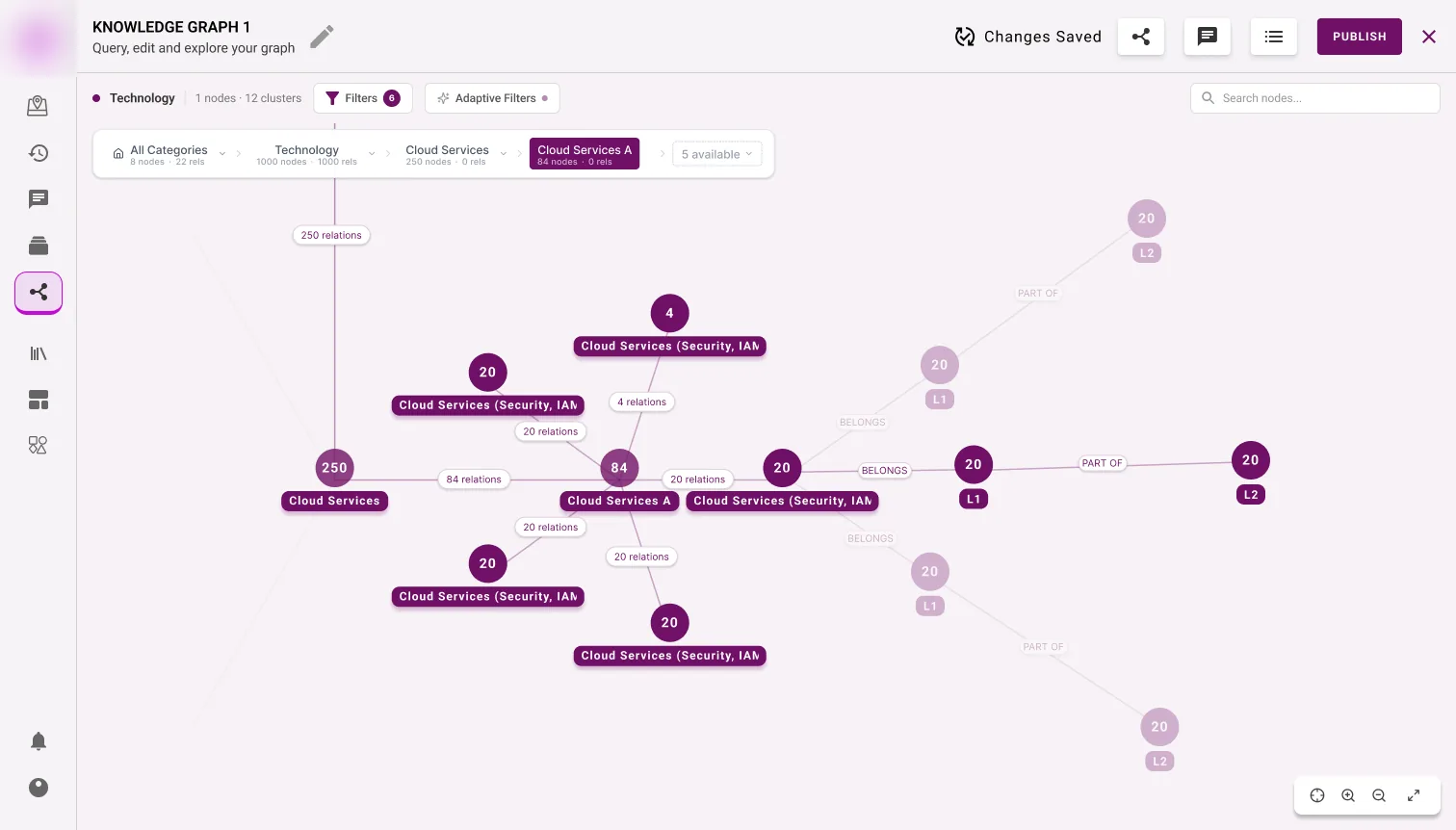Expand the Technology breadcrumb dropdown chevron
1456x830 pixels.
[372, 154]
